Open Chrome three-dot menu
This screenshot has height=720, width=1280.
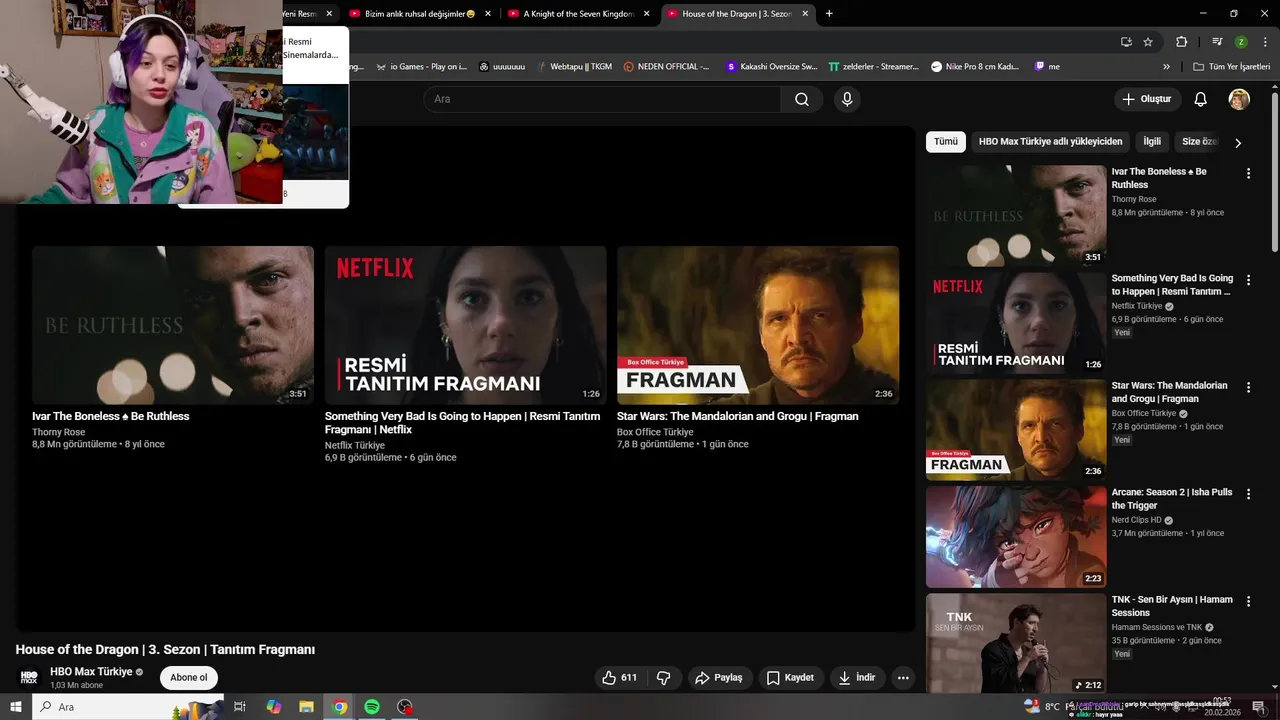tap(1265, 42)
